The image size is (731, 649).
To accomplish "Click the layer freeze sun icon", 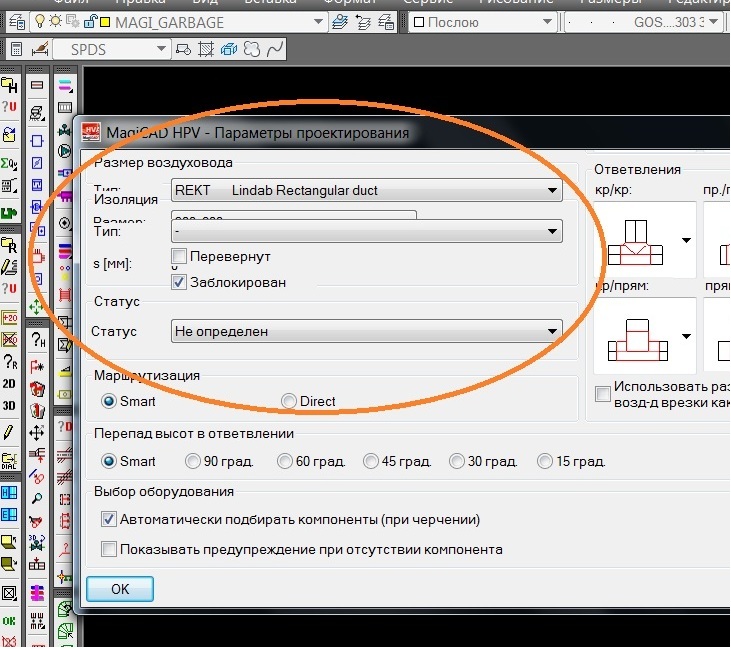I will pyautogui.click(x=55, y=21).
